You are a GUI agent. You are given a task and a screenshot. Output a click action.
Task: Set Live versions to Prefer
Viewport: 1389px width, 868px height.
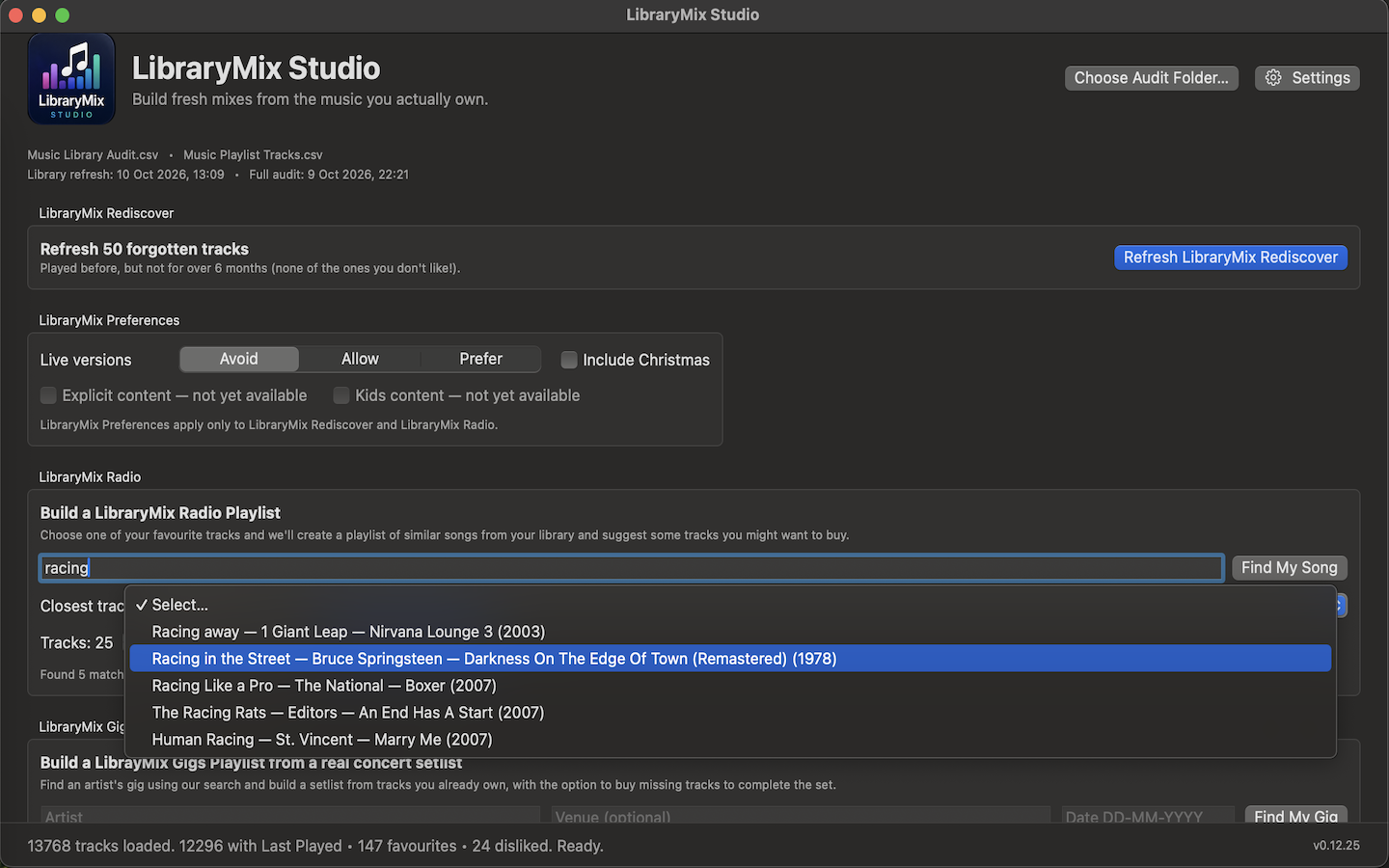(480, 359)
